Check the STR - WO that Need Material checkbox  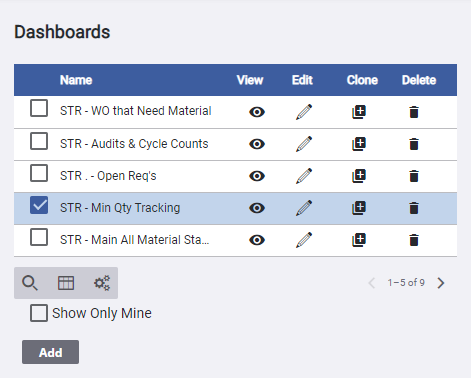(x=39, y=108)
